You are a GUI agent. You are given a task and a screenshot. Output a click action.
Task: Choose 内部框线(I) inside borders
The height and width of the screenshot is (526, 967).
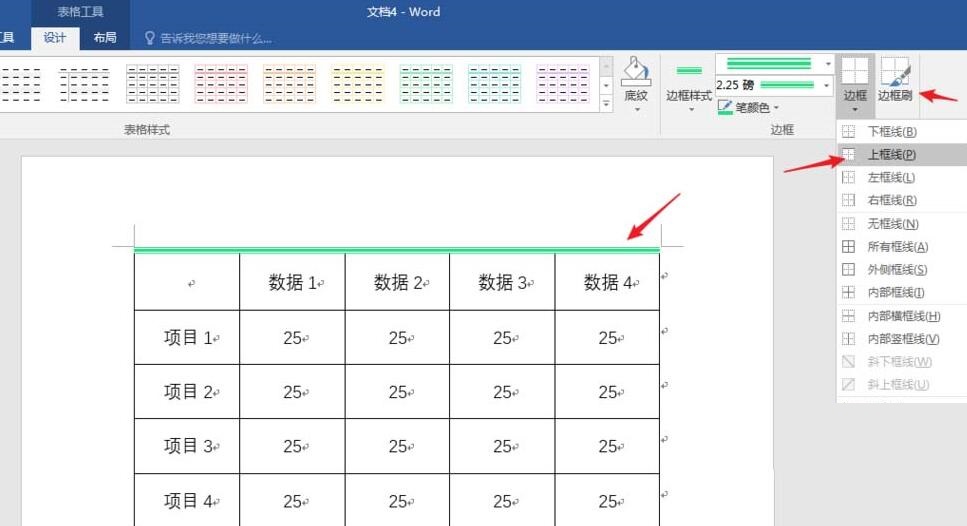[x=902, y=292]
